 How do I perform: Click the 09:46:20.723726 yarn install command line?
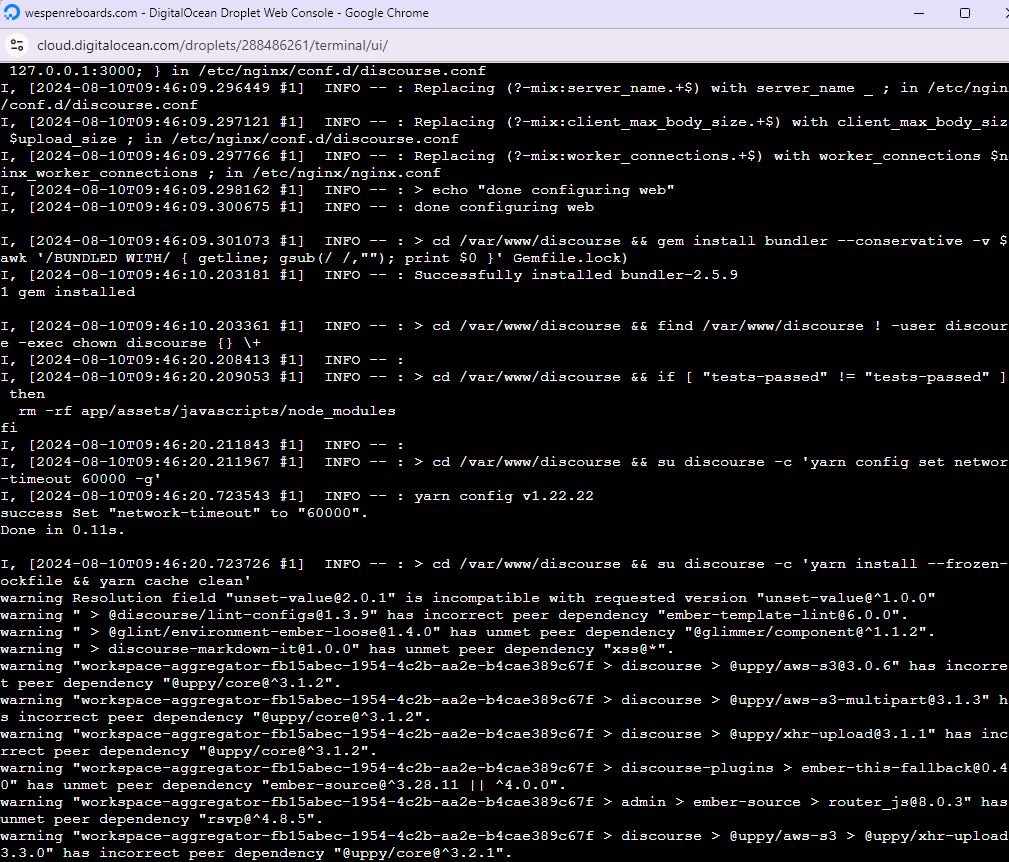pyautogui.click(x=504, y=564)
